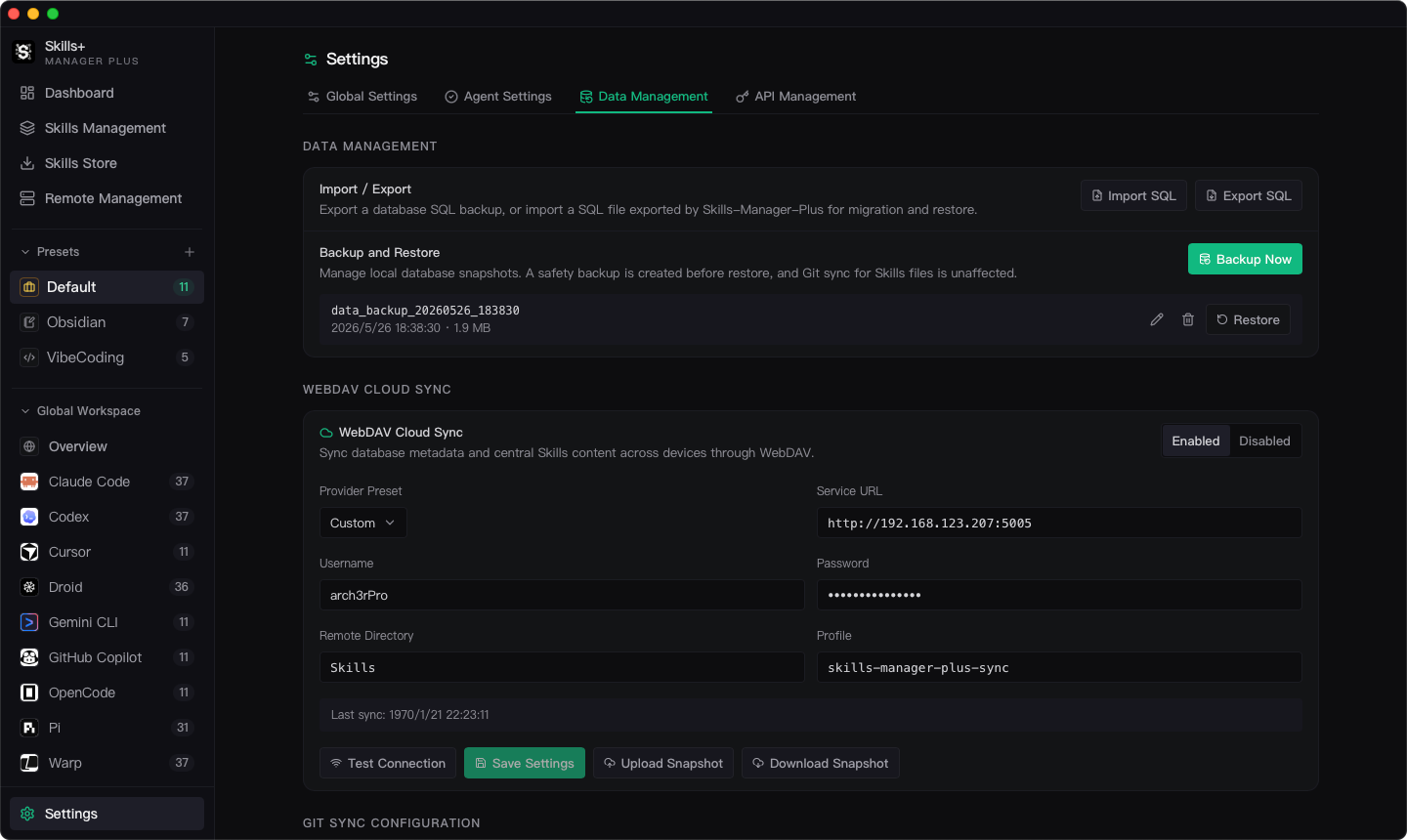This screenshot has height=840, width=1407.
Task: Click the Export SQL button
Action: click(1249, 195)
